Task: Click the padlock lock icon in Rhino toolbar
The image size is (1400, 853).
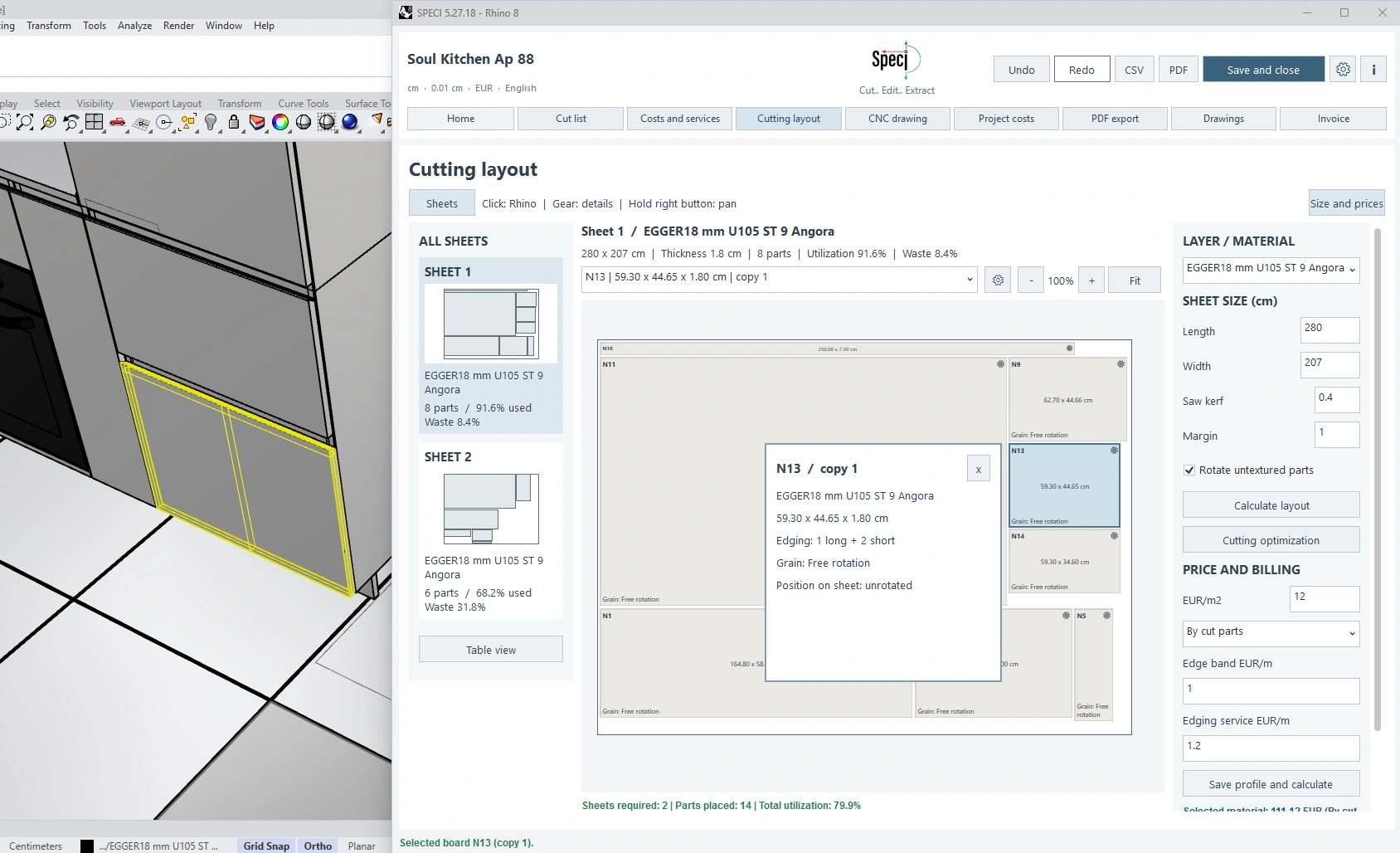Action: [x=234, y=123]
